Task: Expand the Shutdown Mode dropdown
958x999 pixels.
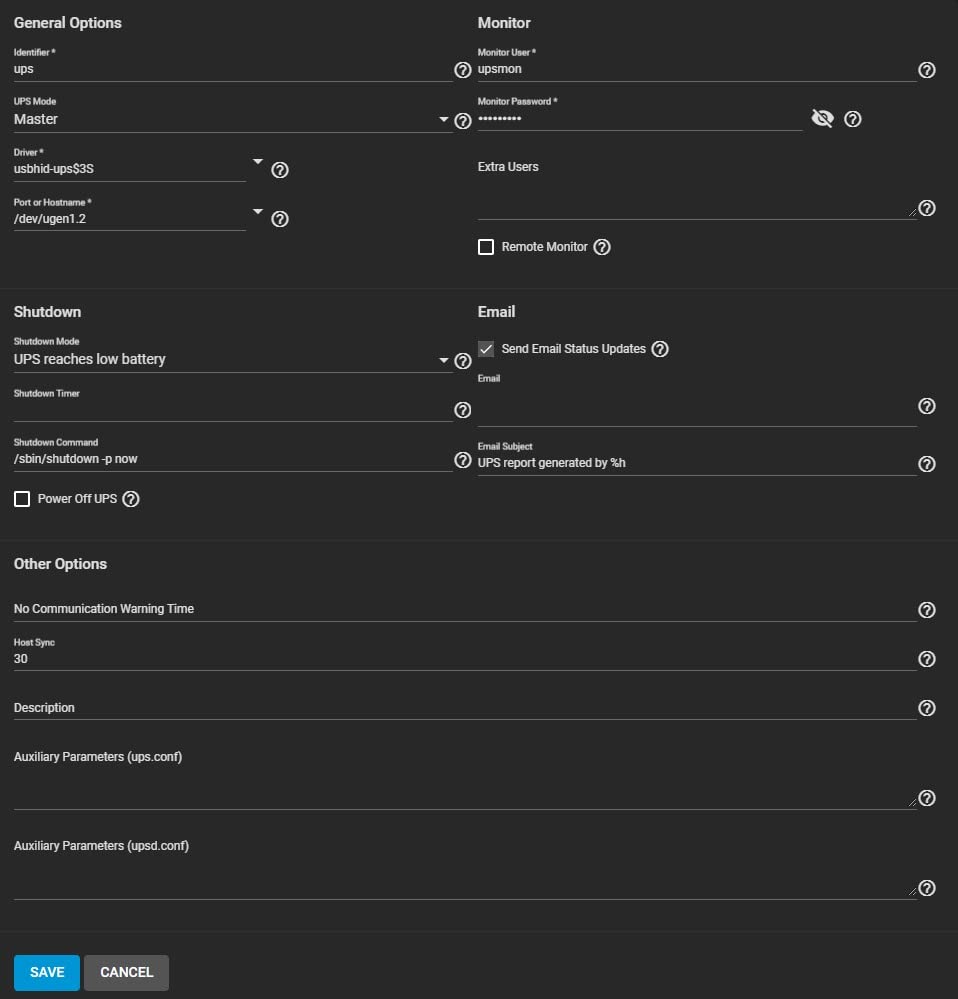Action: point(444,360)
